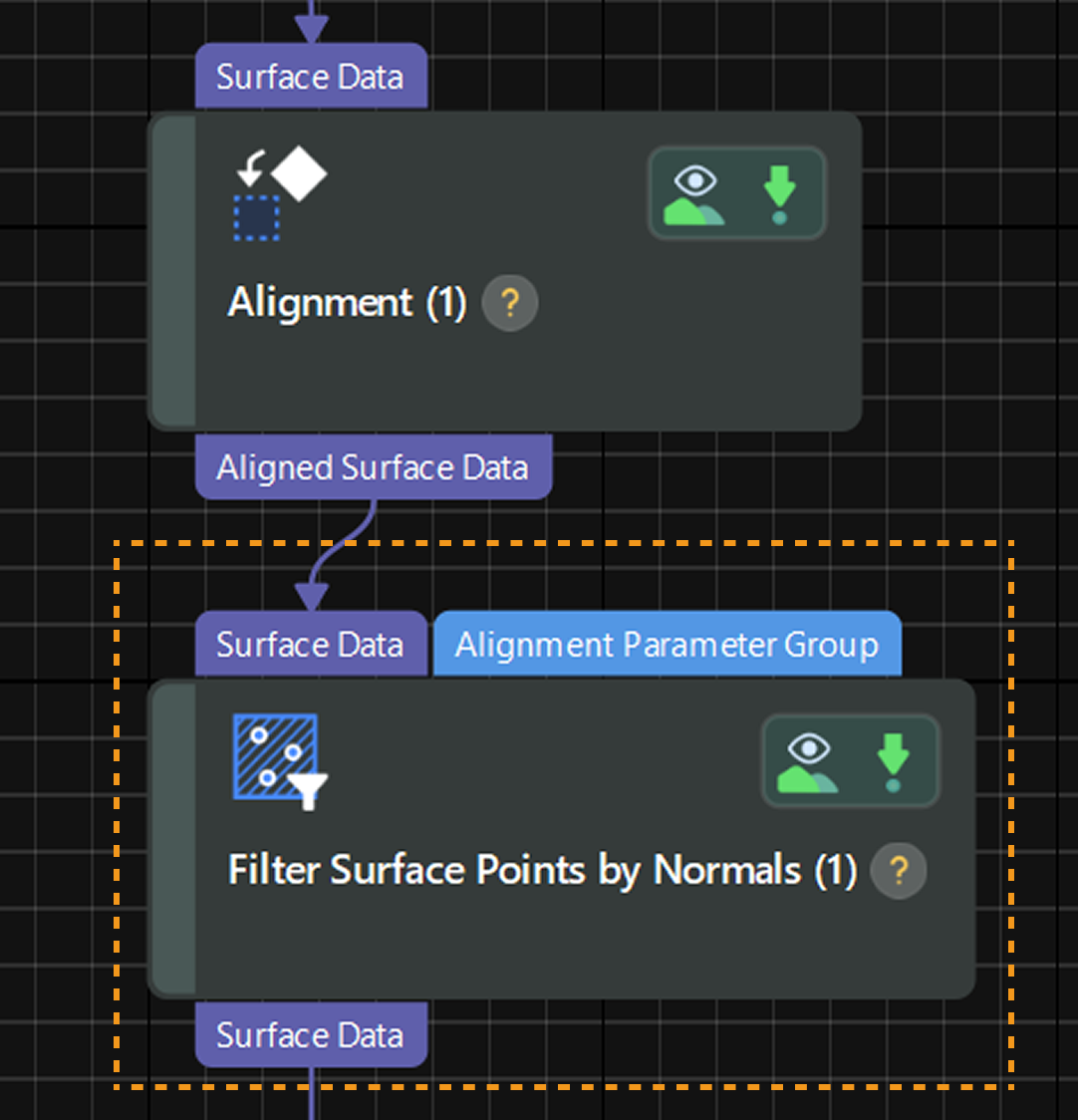1078x1120 pixels.
Task: Click green download arrow on Filter step
Action: [x=893, y=762]
